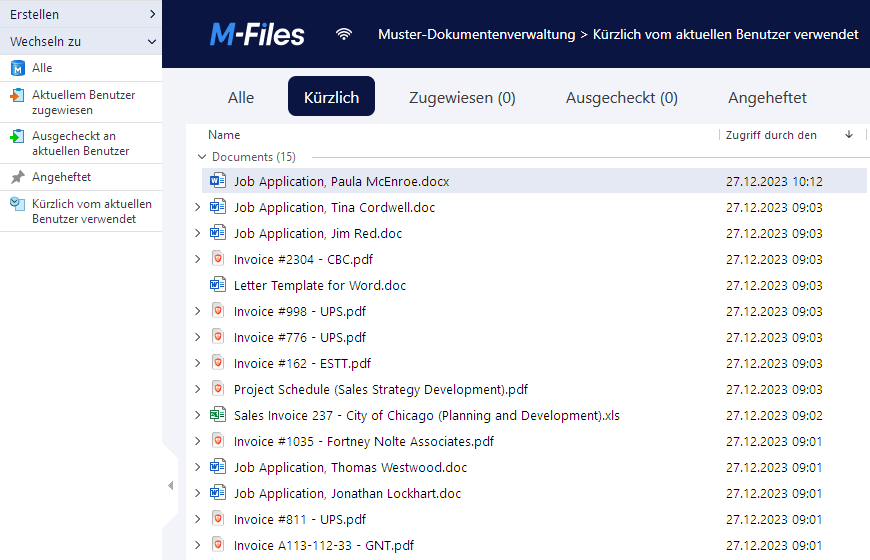Click the M-Files logo
Viewport: 870px width, 560px height.
pyautogui.click(x=257, y=34)
